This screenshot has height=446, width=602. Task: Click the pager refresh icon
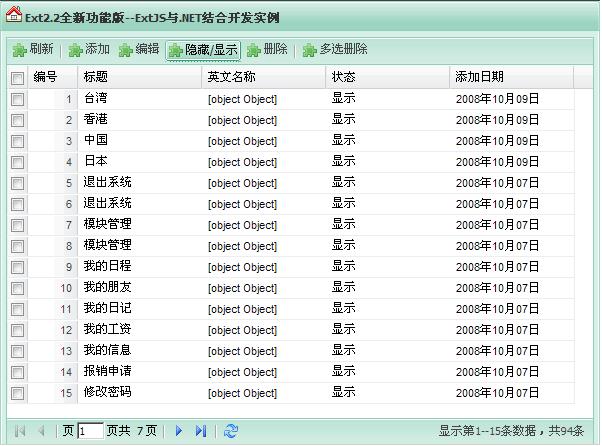click(x=231, y=431)
